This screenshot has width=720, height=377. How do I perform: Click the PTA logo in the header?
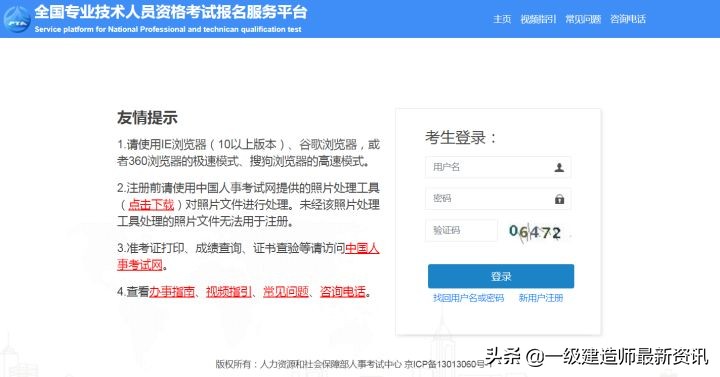click(17, 19)
